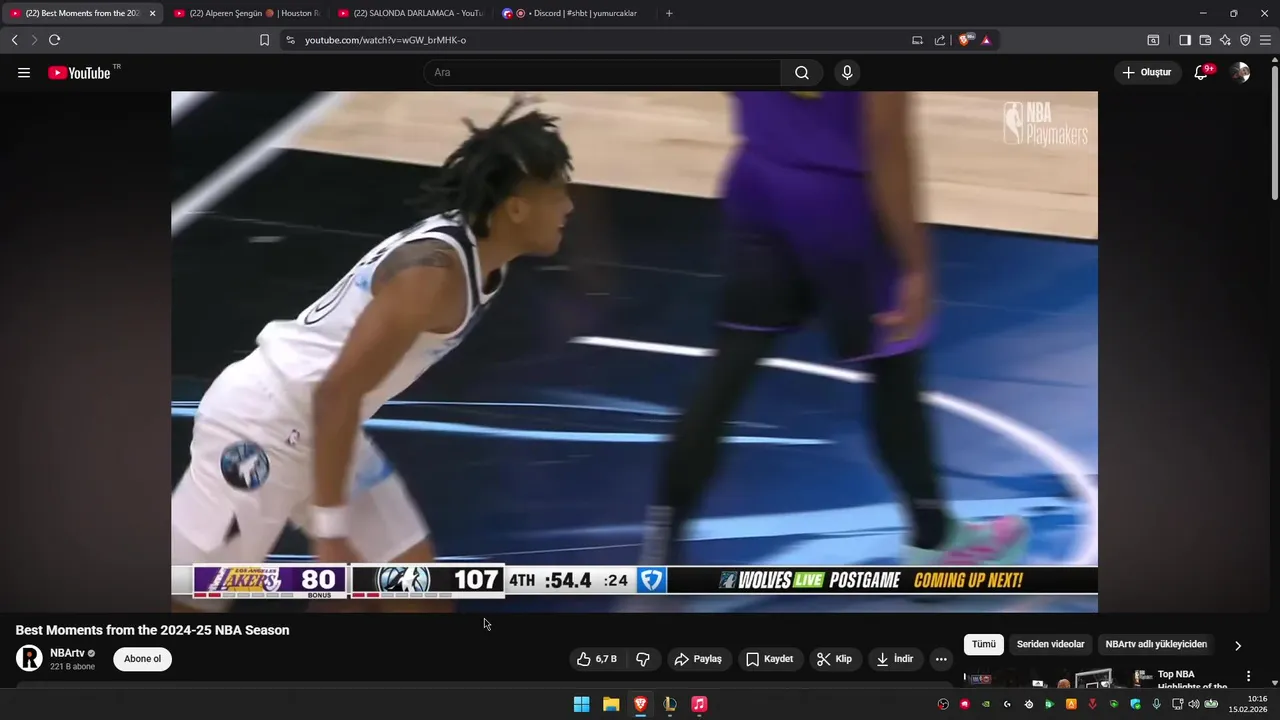
Task: Open OBS Studio tray icon
Action: tap(943, 704)
